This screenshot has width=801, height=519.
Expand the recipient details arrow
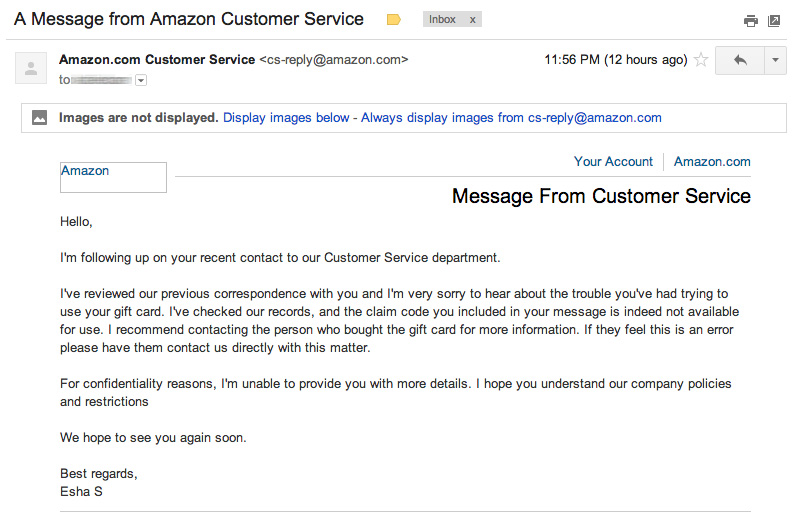[141, 80]
